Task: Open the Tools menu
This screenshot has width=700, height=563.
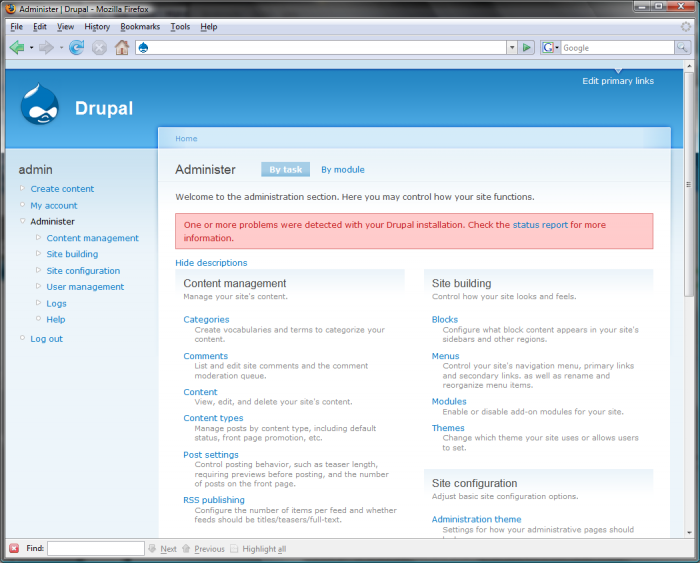Action: click(x=180, y=27)
